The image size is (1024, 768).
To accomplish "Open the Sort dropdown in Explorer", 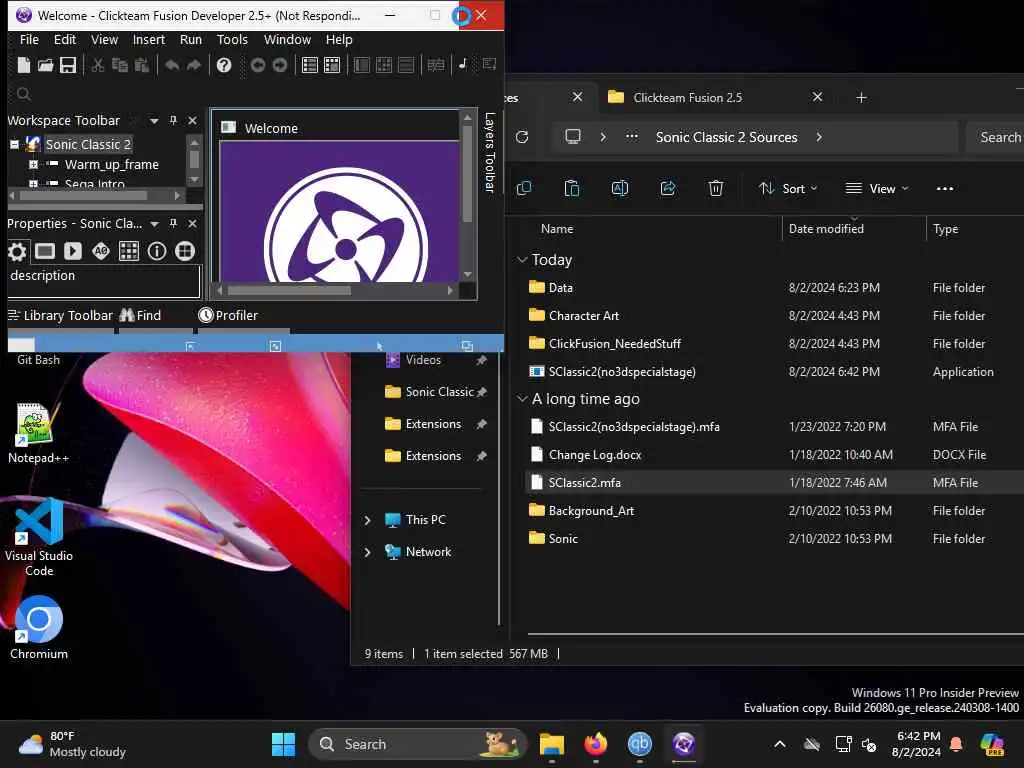I will pos(788,189).
